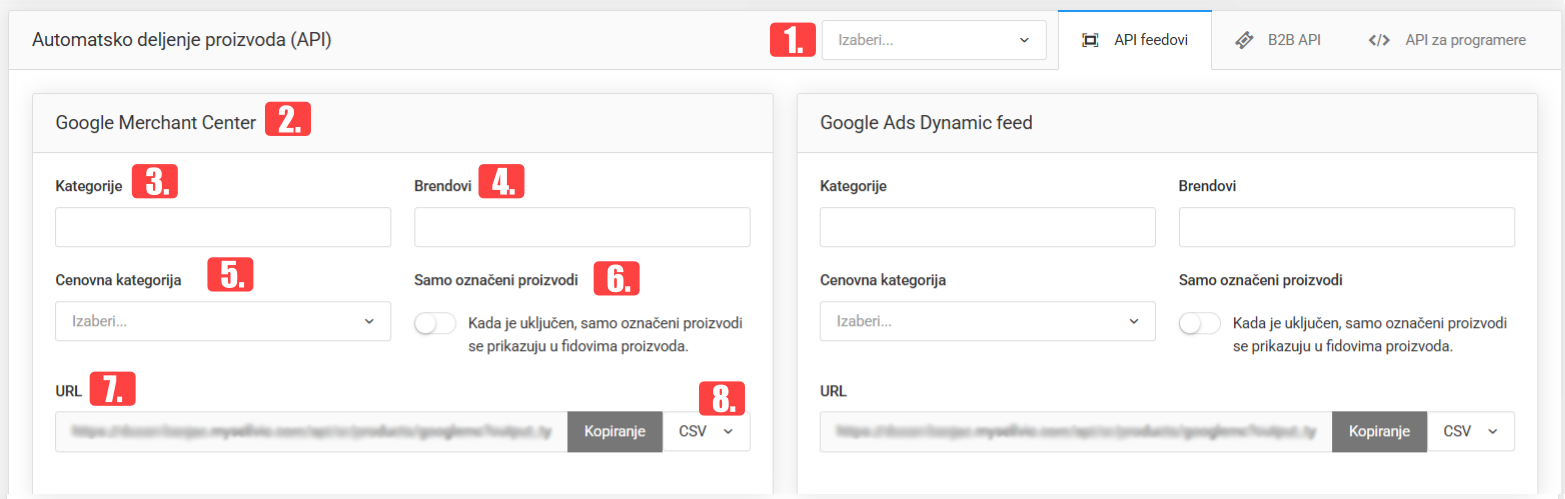Switch to the API feedovi tab
The width and height of the screenshot is (1565, 499).
pyautogui.click(x=1135, y=40)
